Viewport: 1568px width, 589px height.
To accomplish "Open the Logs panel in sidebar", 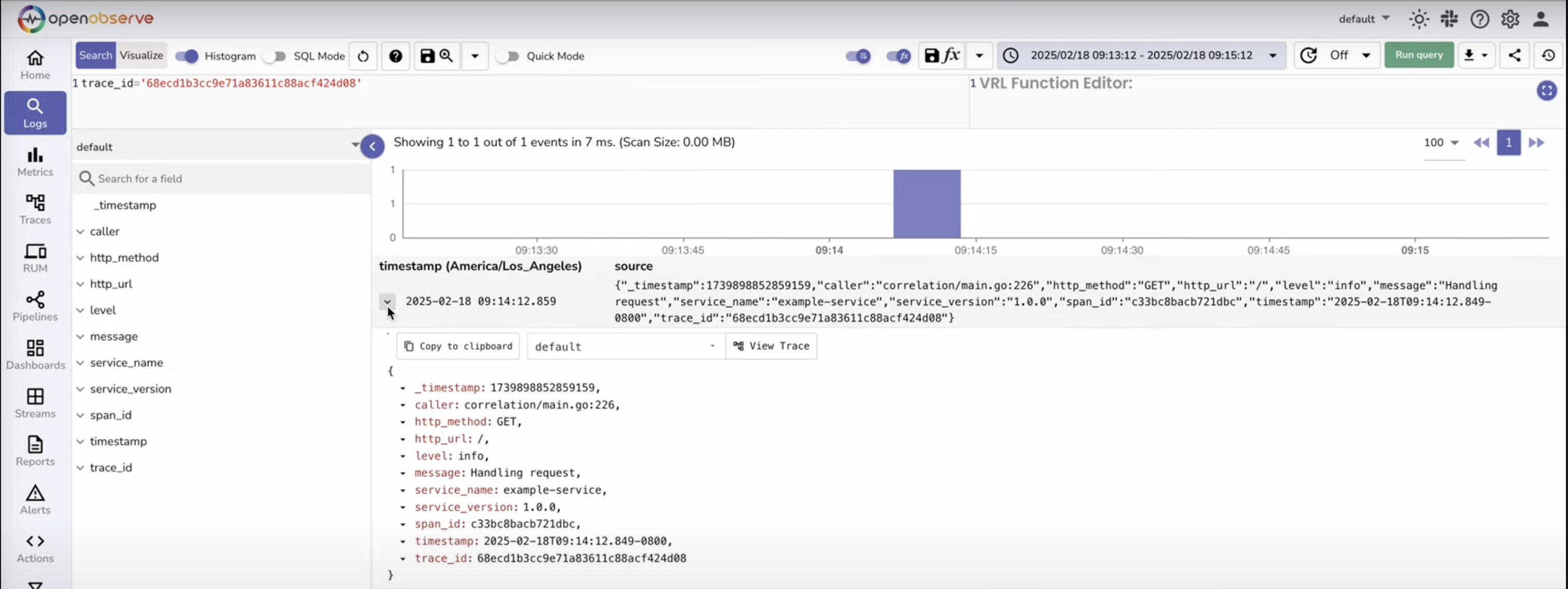I will [x=34, y=113].
